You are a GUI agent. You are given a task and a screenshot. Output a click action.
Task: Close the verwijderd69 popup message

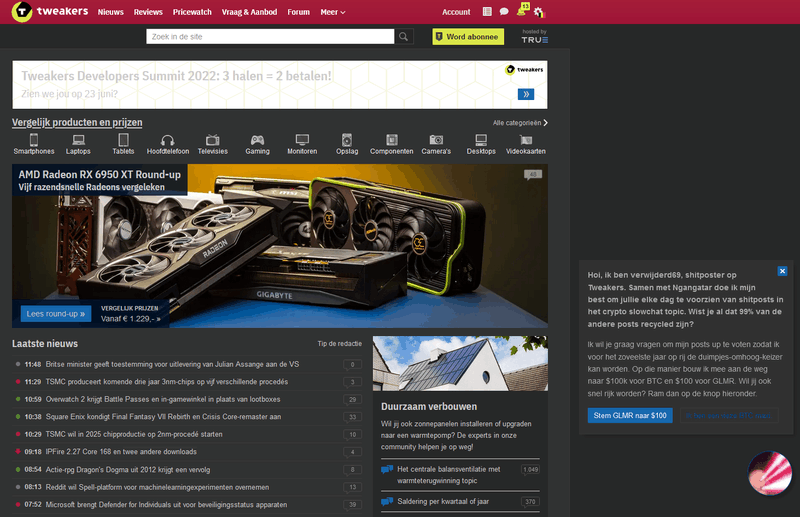pyautogui.click(x=782, y=271)
